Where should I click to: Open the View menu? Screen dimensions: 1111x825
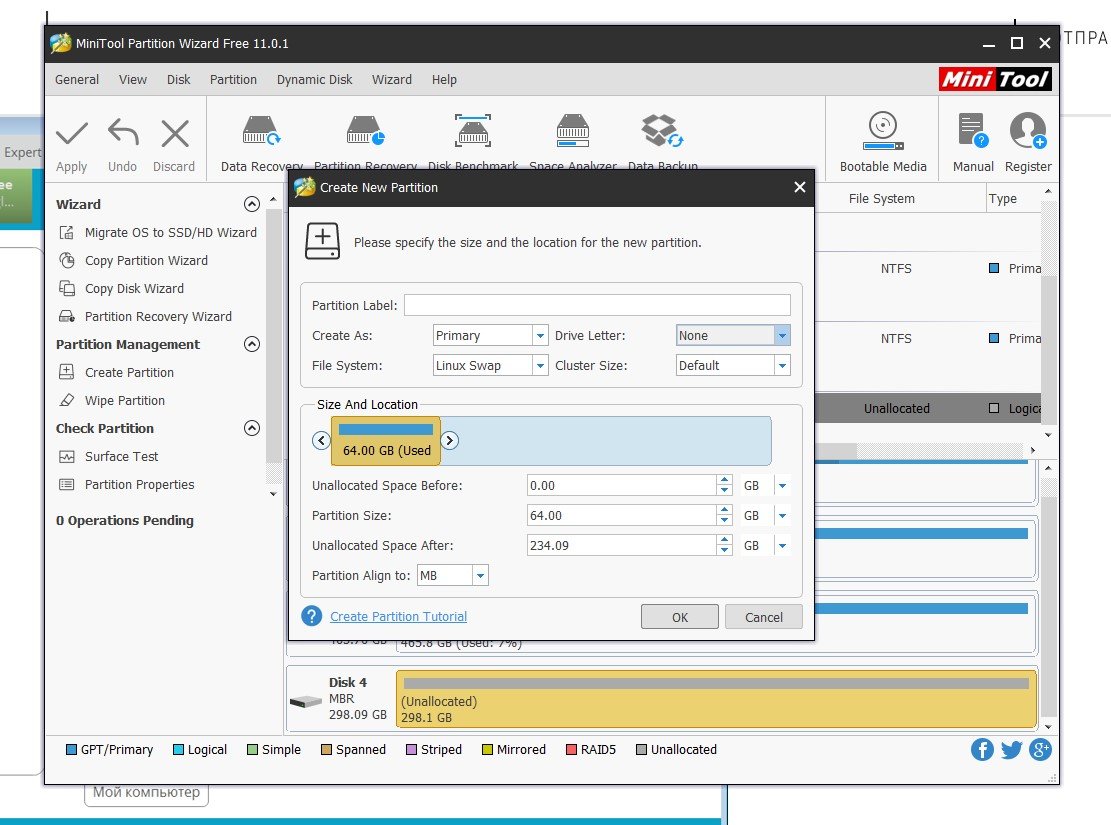(x=132, y=79)
